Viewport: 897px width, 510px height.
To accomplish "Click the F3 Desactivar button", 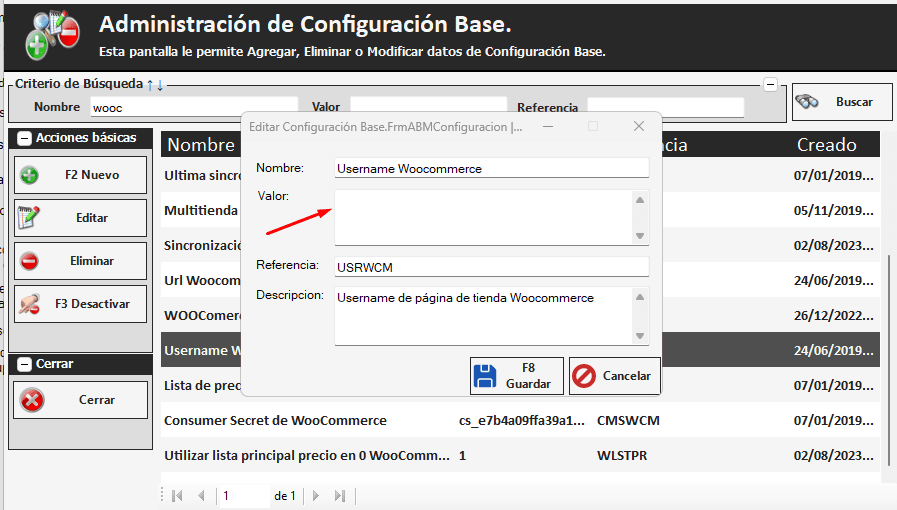I will 80,304.
